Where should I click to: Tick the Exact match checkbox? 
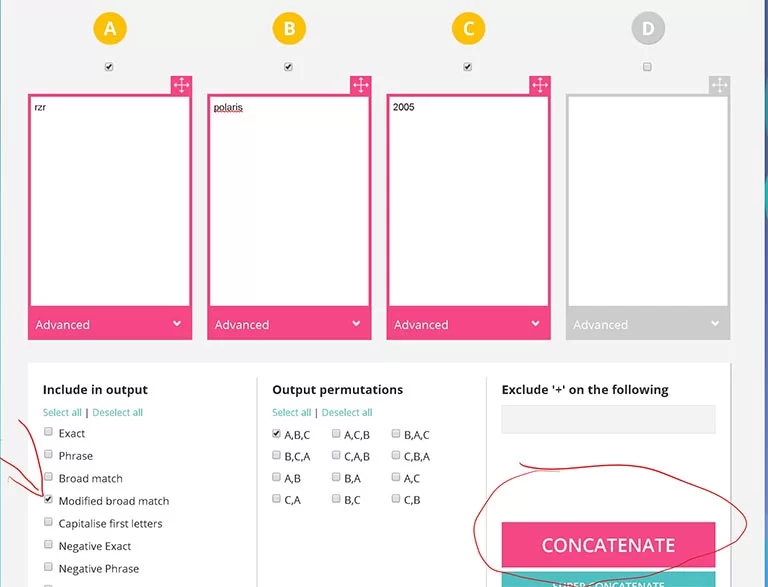pos(49,432)
